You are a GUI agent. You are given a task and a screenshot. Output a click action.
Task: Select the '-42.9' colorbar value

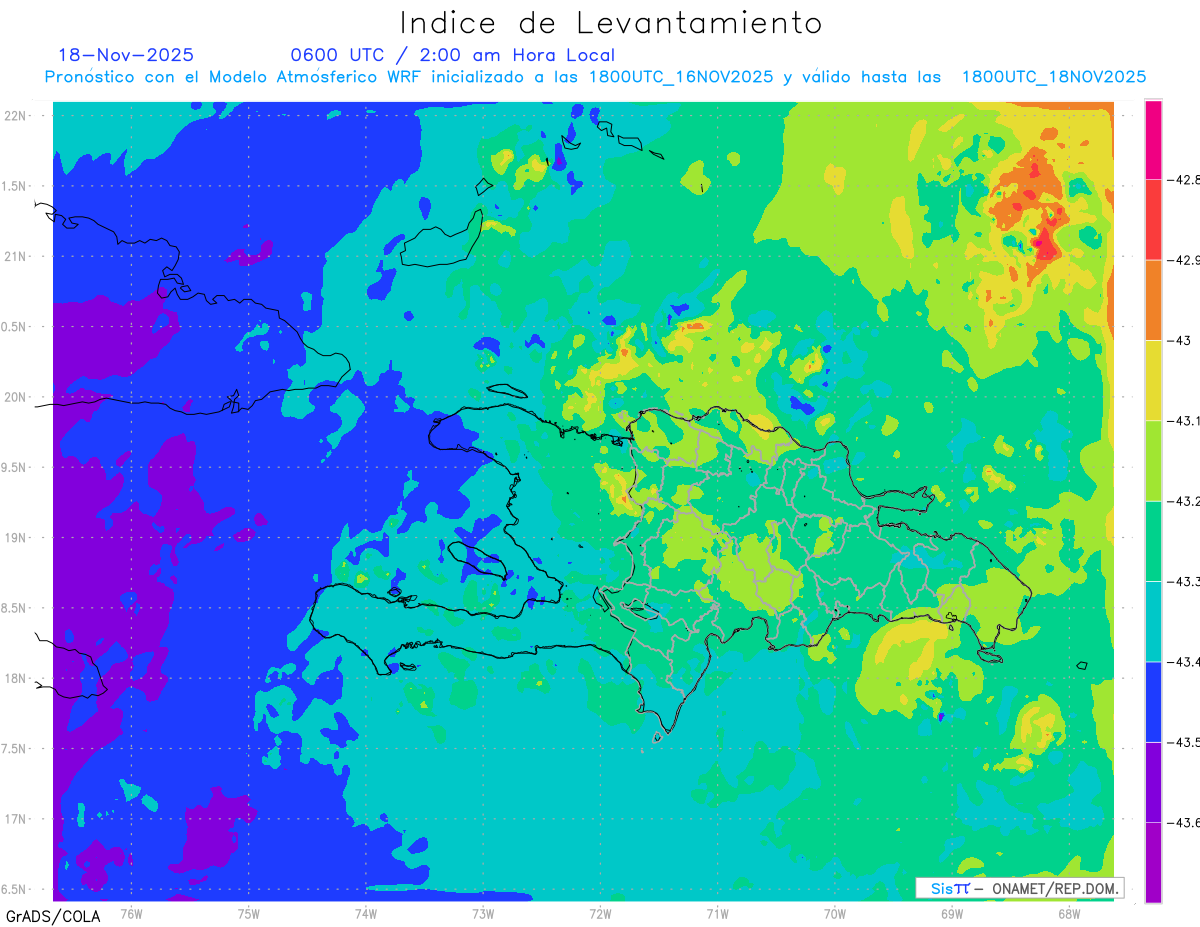tap(1182, 260)
